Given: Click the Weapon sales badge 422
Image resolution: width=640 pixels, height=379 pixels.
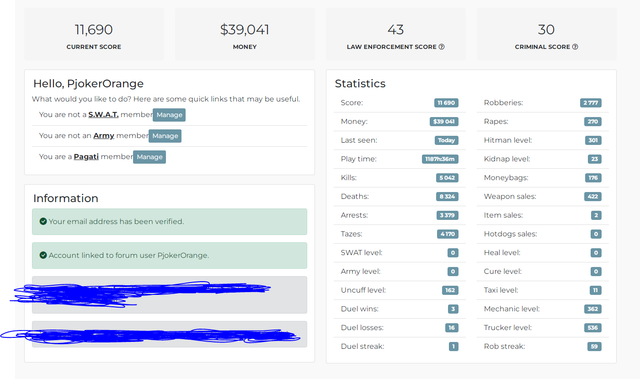Looking at the screenshot, I should click(593, 197).
